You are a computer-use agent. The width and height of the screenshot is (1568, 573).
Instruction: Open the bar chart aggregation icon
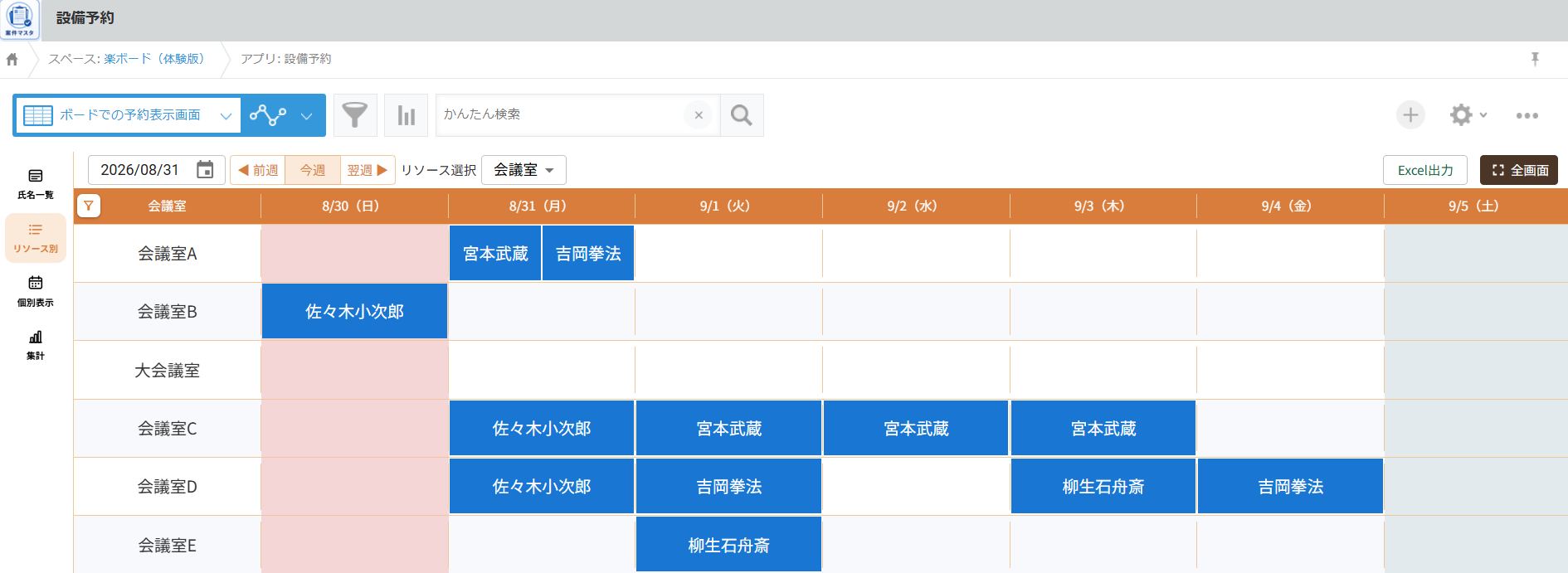(x=407, y=115)
